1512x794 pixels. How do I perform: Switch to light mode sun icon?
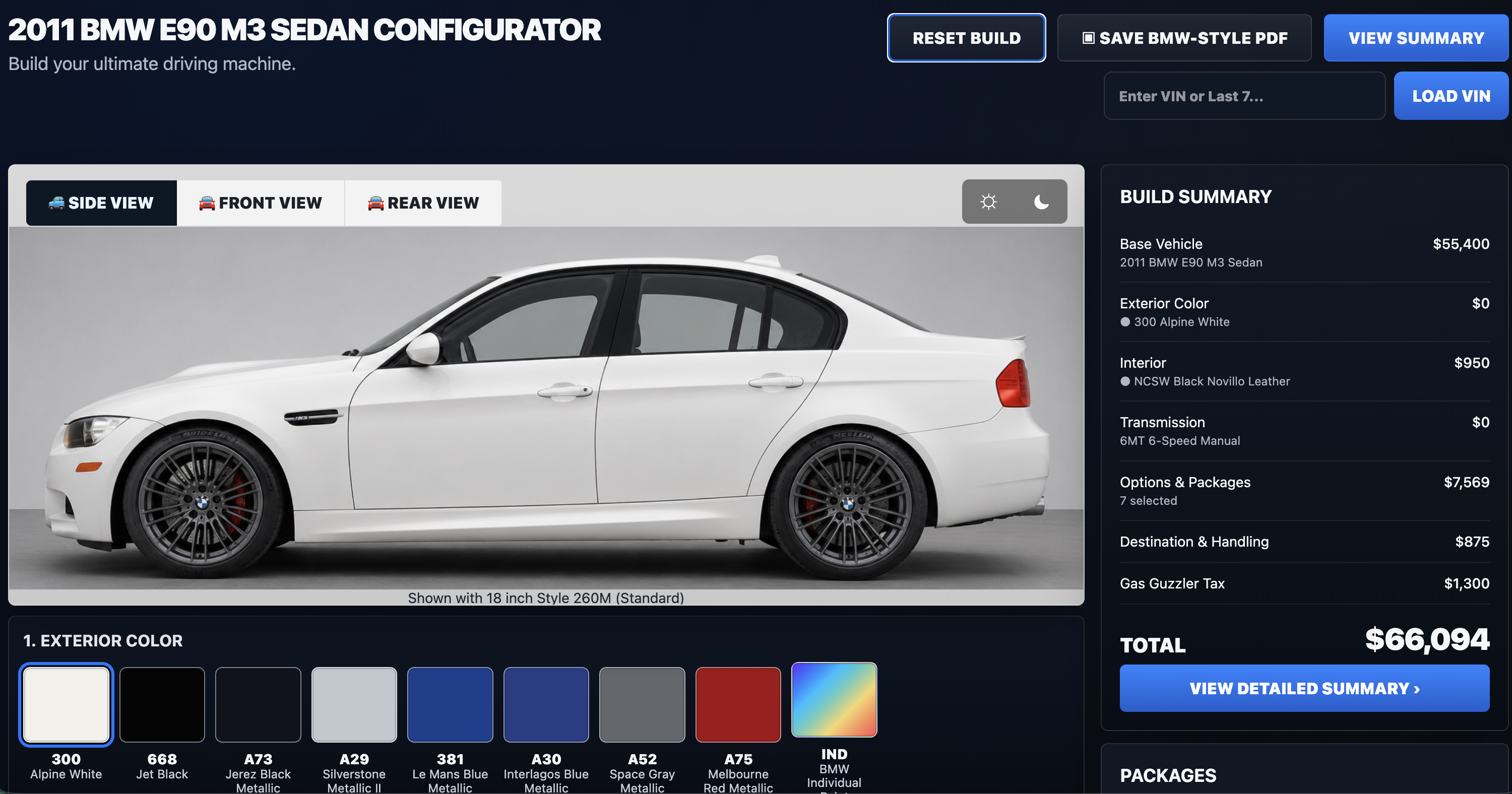pyautogui.click(x=988, y=202)
